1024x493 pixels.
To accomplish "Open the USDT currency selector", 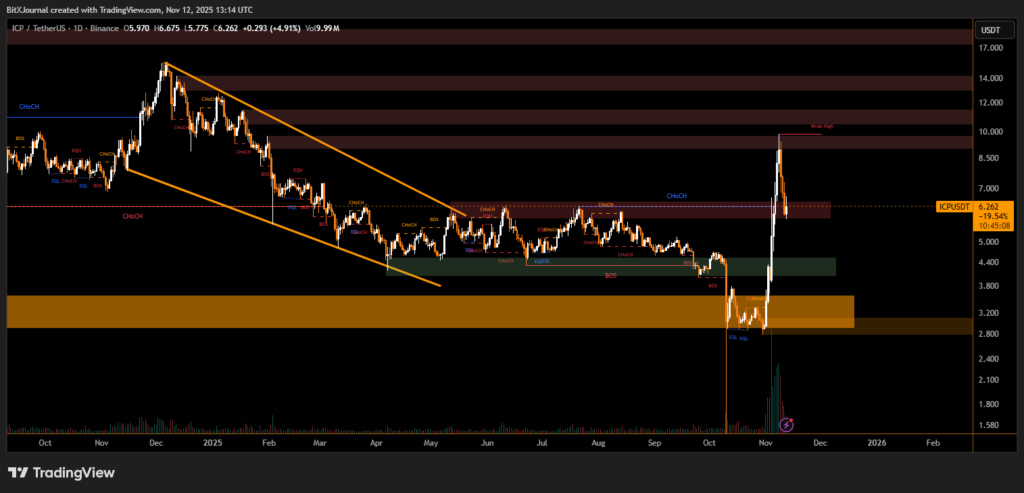I will pyautogui.click(x=990, y=31).
